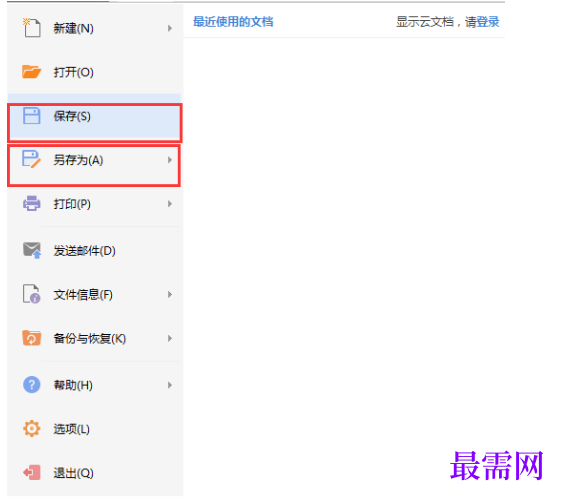The image size is (562, 497).
Task: Click the file info document icon
Action: (x=32, y=294)
